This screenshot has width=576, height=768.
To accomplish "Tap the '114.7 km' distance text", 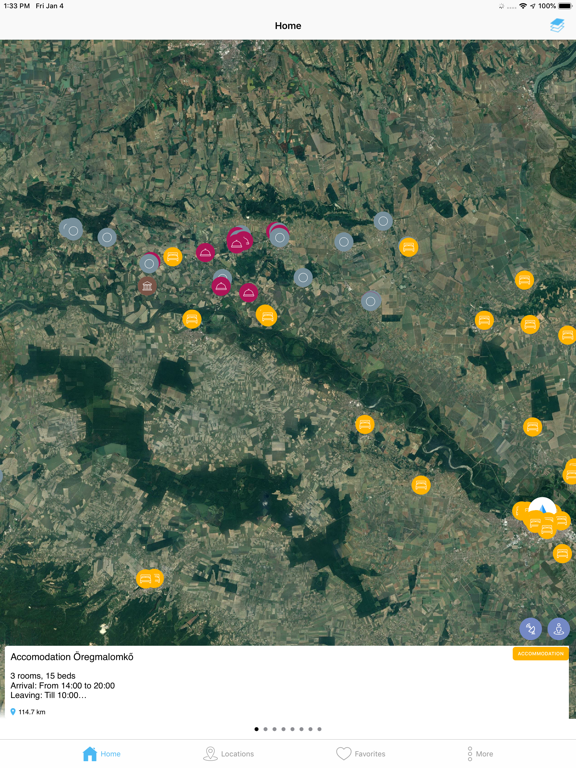I will [x=32, y=712].
